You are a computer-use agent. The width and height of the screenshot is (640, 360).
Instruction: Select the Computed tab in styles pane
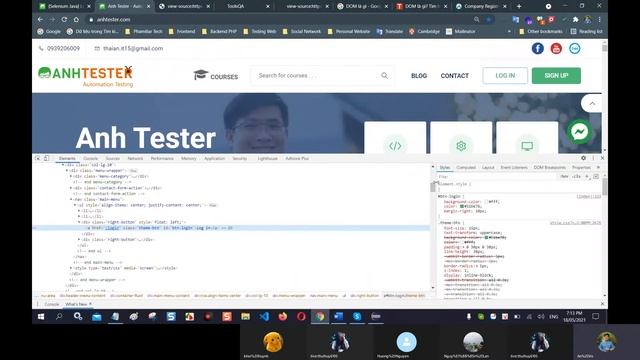pyautogui.click(x=466, y=167)
